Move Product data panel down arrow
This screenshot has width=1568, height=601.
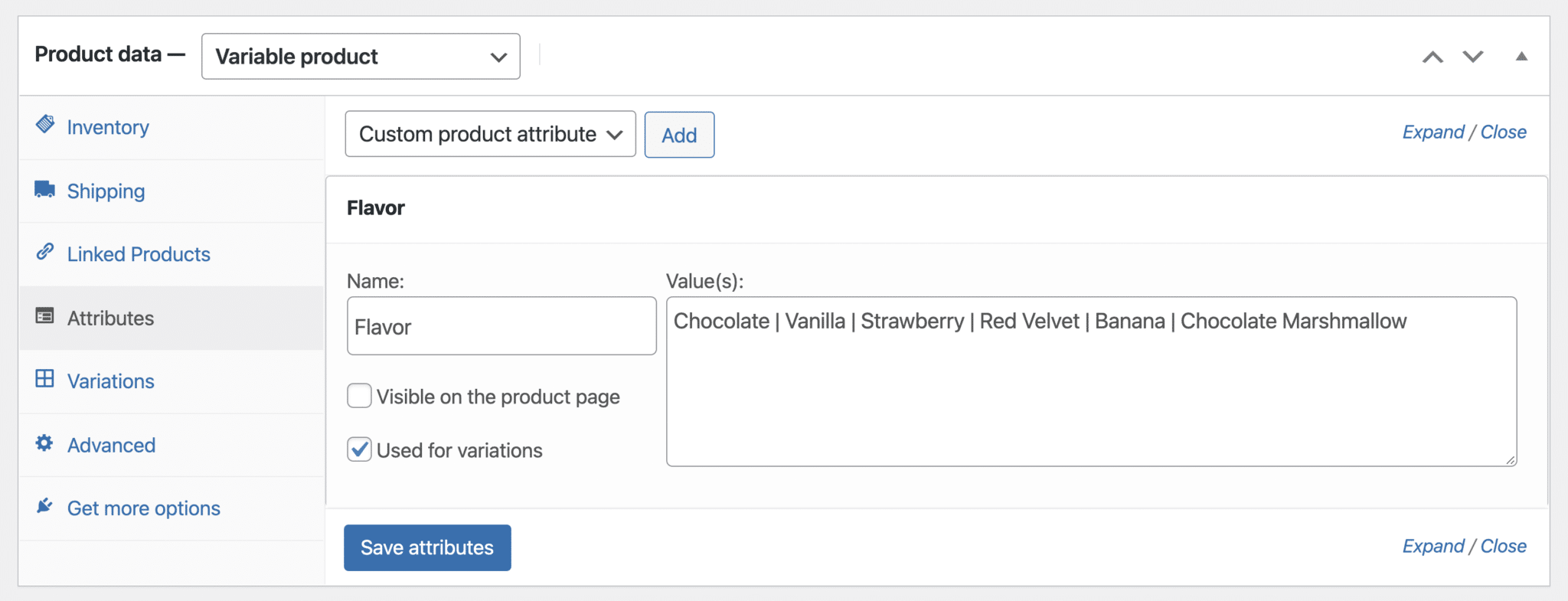[x=1473, y=57]
